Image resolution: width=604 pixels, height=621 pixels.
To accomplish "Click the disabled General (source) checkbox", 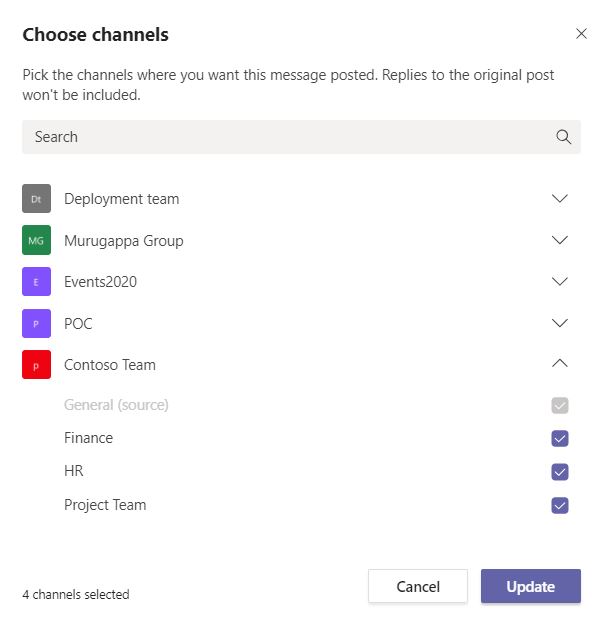I will (x=560, y=405).
